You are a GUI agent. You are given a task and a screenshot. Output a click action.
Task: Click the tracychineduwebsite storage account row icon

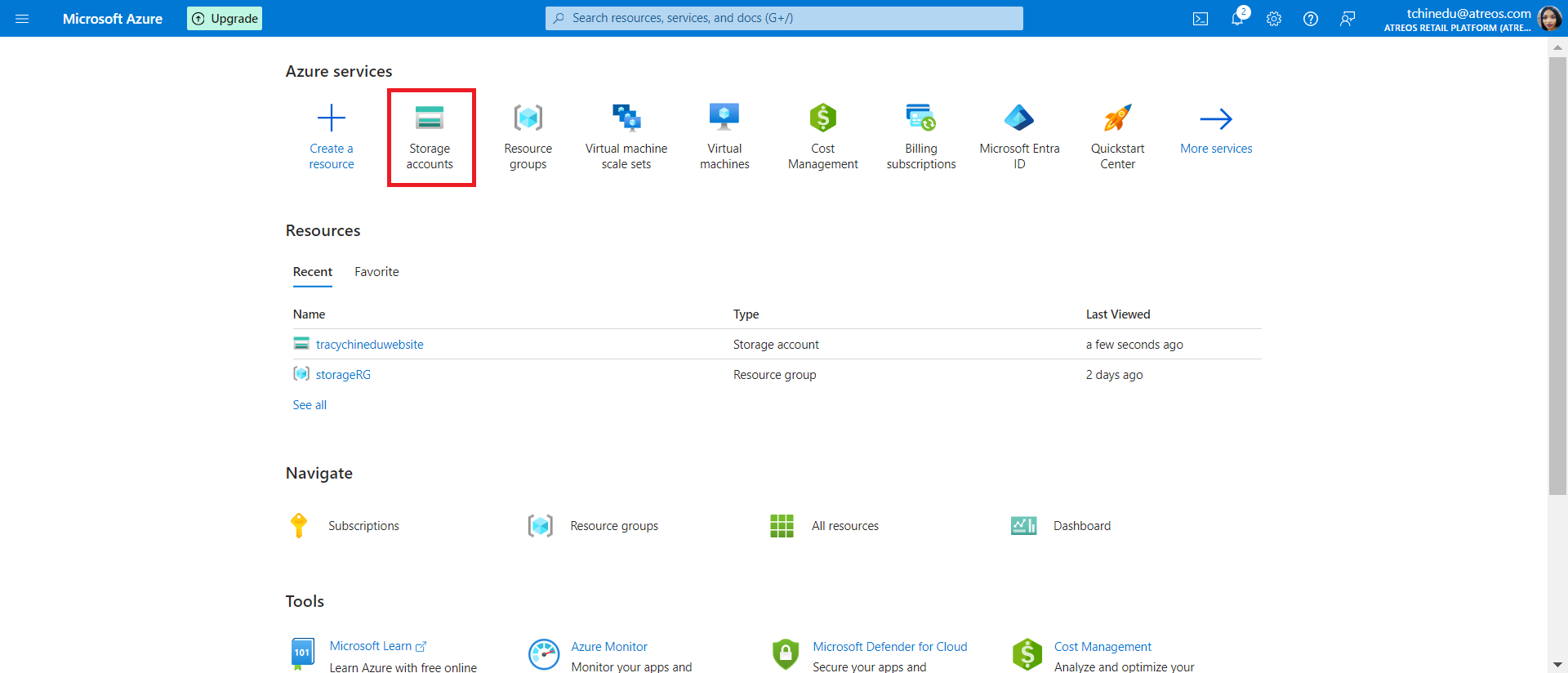301,344
